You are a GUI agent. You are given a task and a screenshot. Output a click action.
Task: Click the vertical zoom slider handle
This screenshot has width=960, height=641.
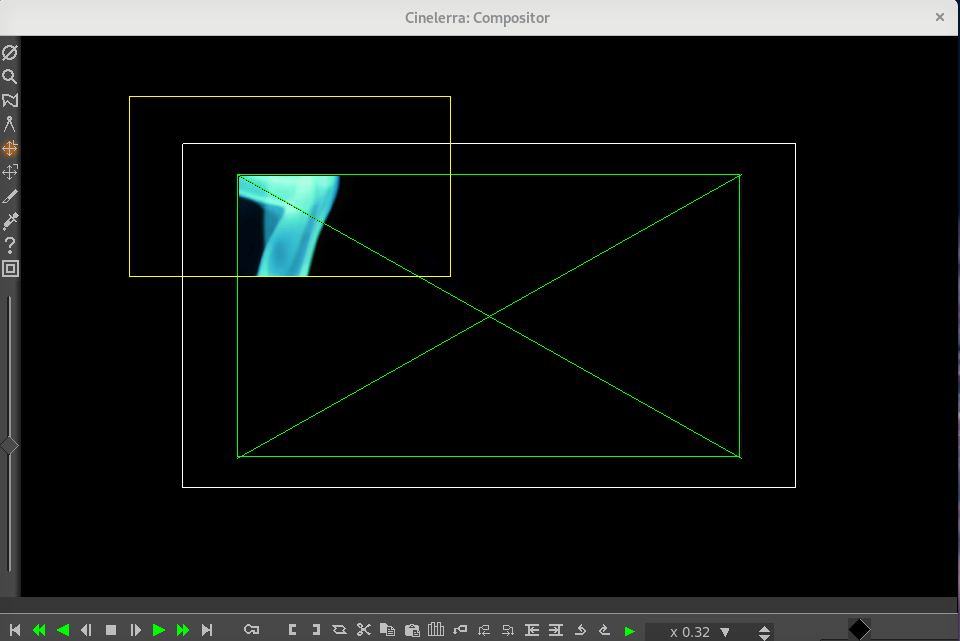click(x=9, y=445)
